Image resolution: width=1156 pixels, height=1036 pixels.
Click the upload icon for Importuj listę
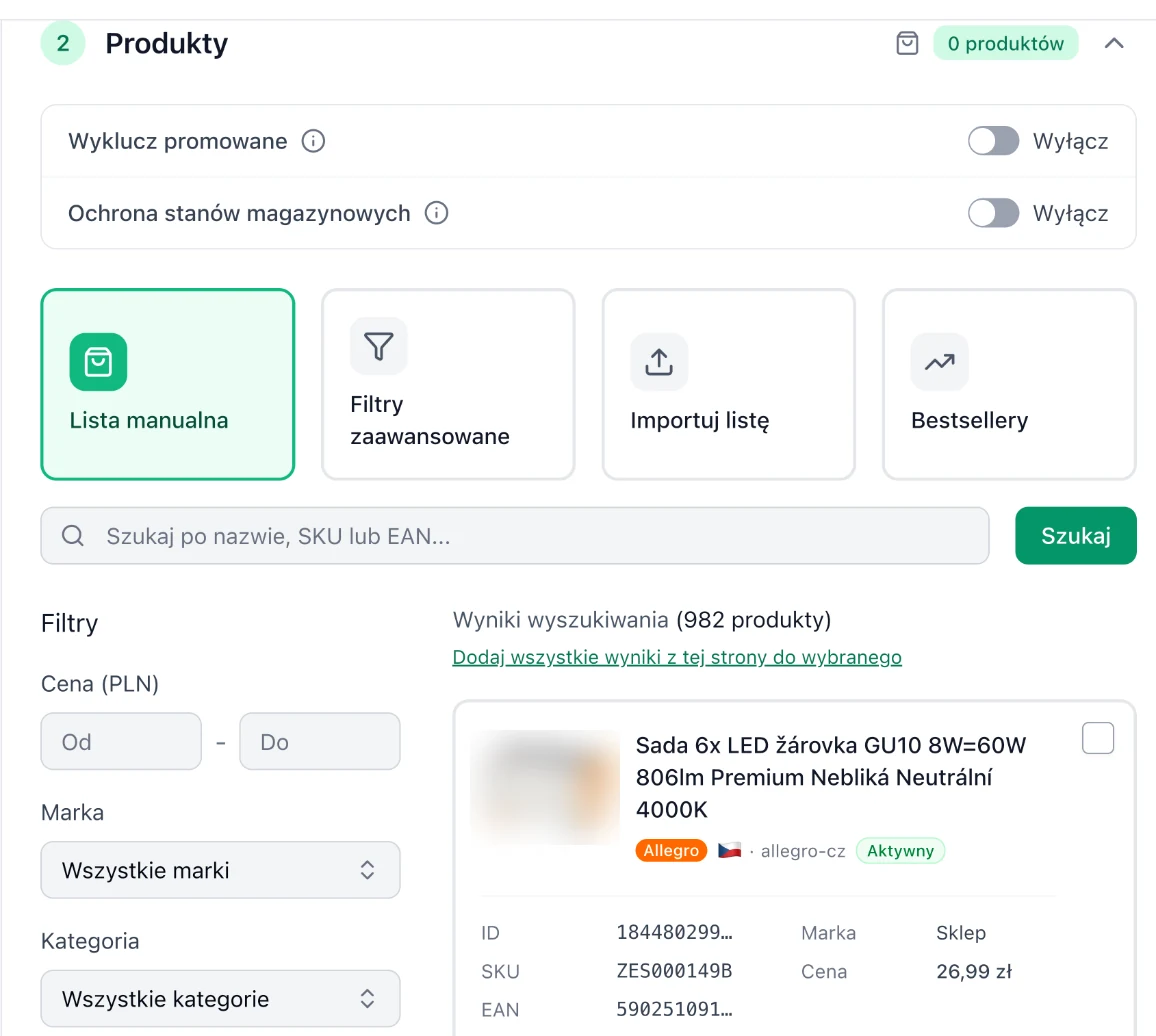659,361
